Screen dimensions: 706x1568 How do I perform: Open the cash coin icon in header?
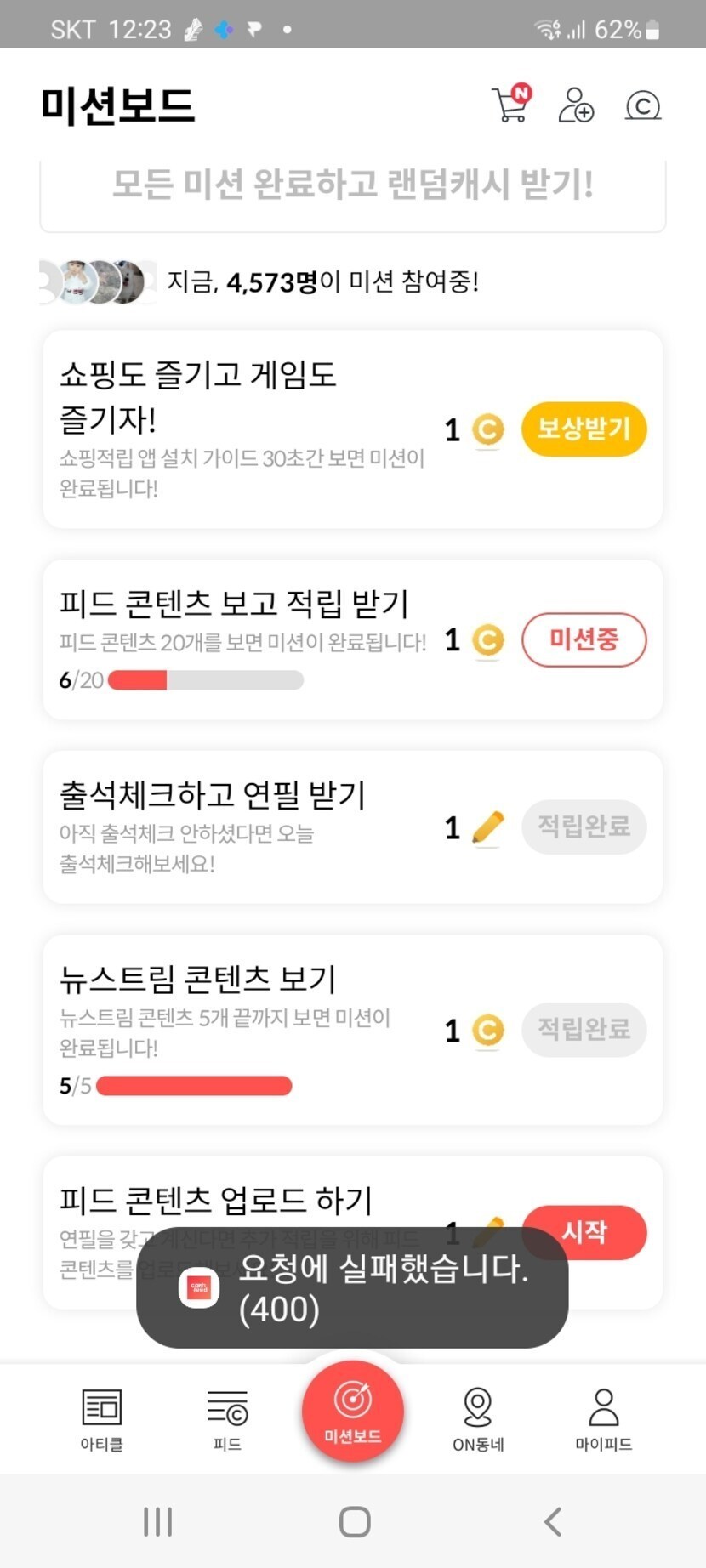pos(642,105)
